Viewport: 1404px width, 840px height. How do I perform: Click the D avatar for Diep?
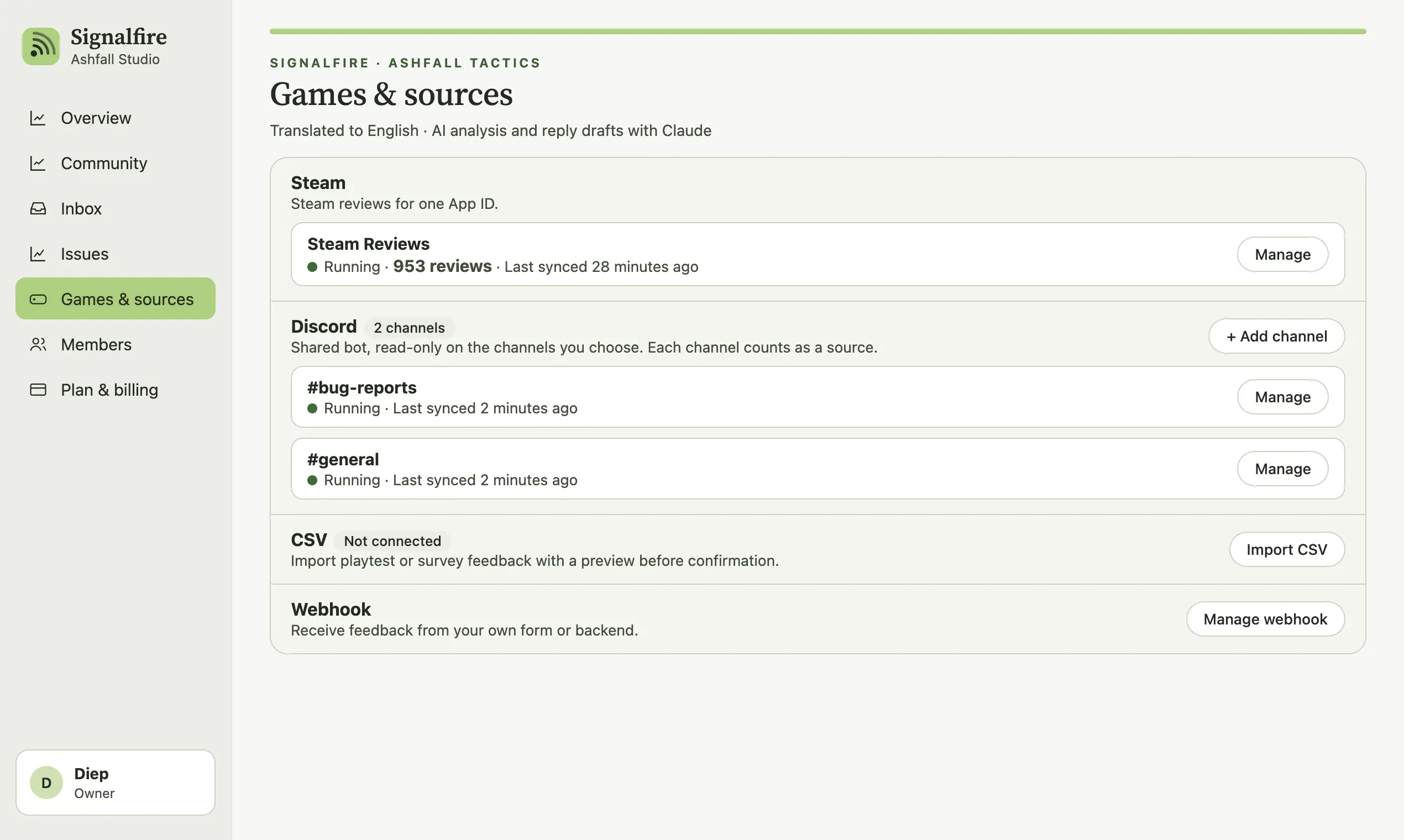point(46,783)
